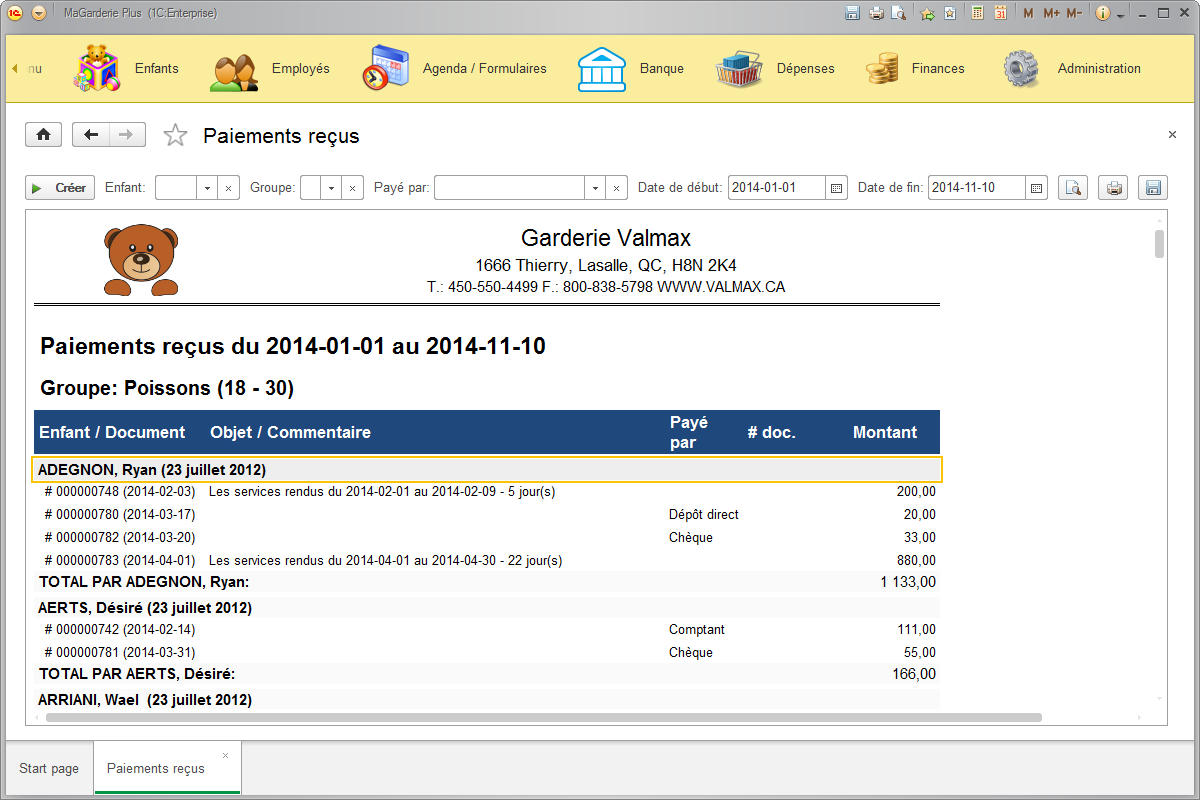Screen dimensions: 1200x800
Task: Open the calculator from title bar
Action: 976,13
